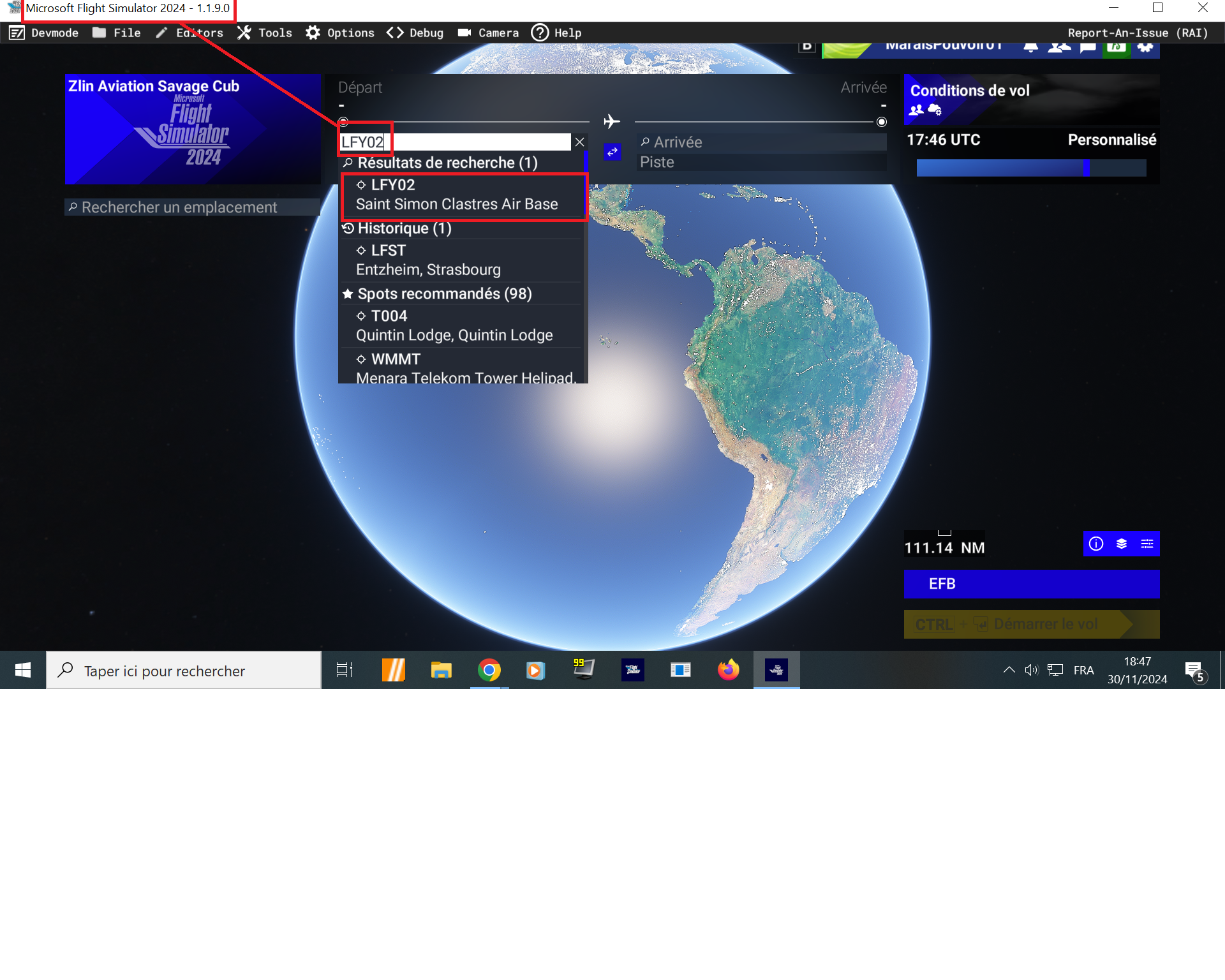Click Démarrer le vol button
This screenshot has width=1225, height=980.
(x=1030, y=624)
